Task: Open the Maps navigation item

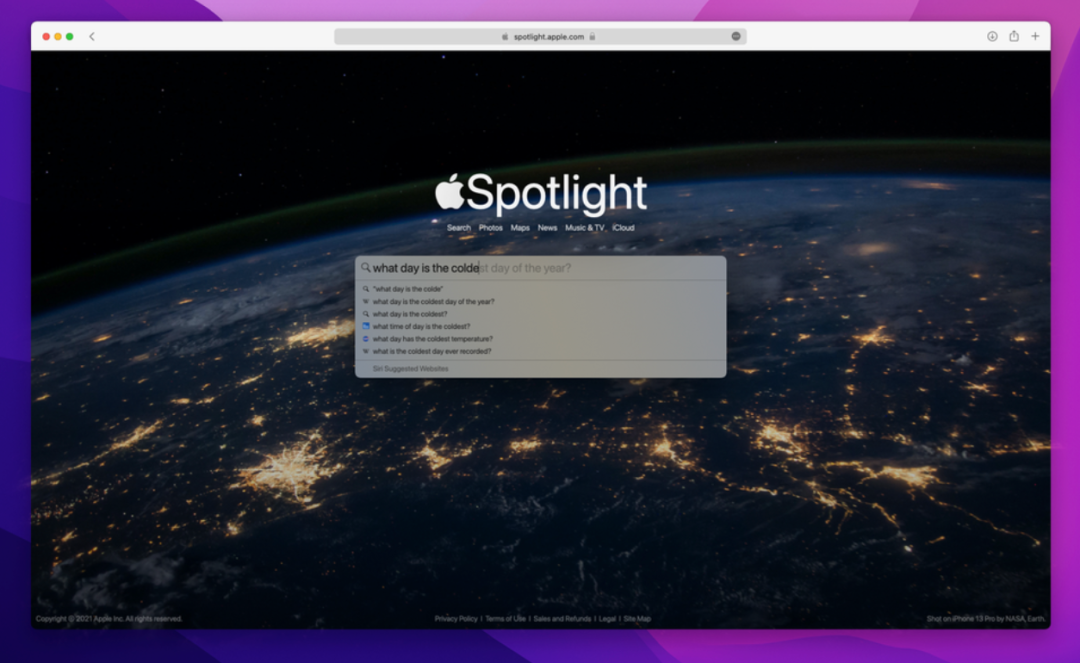Action: (x=520, y=228)
